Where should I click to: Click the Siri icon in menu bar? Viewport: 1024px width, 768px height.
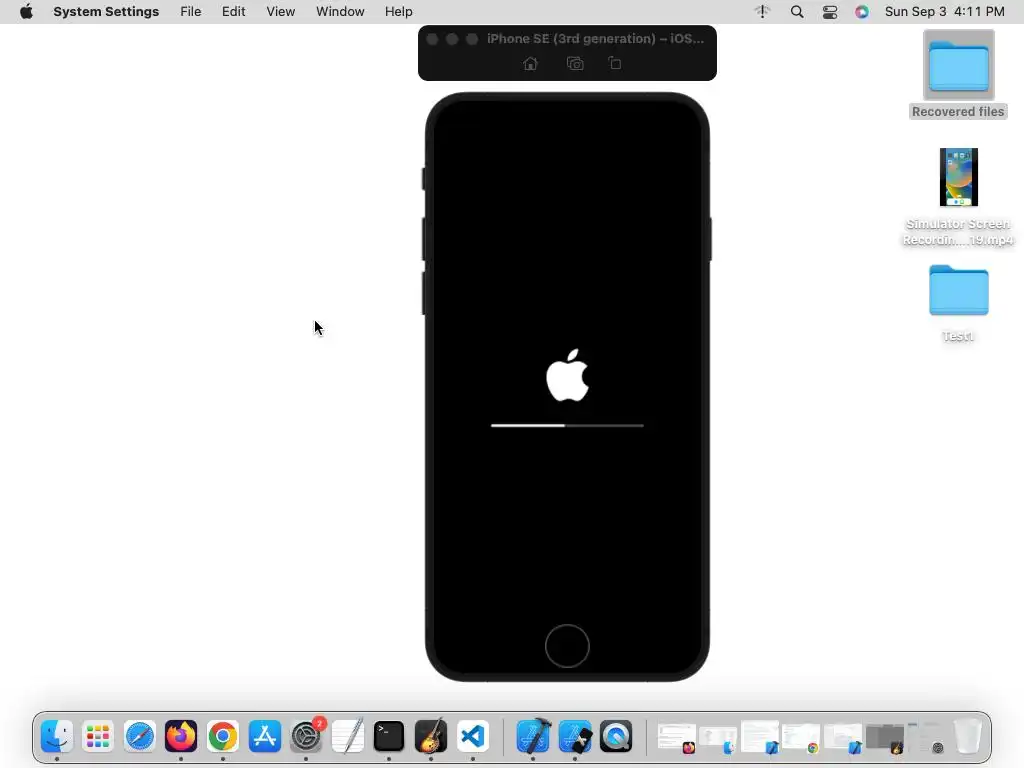tap(862, 12)
